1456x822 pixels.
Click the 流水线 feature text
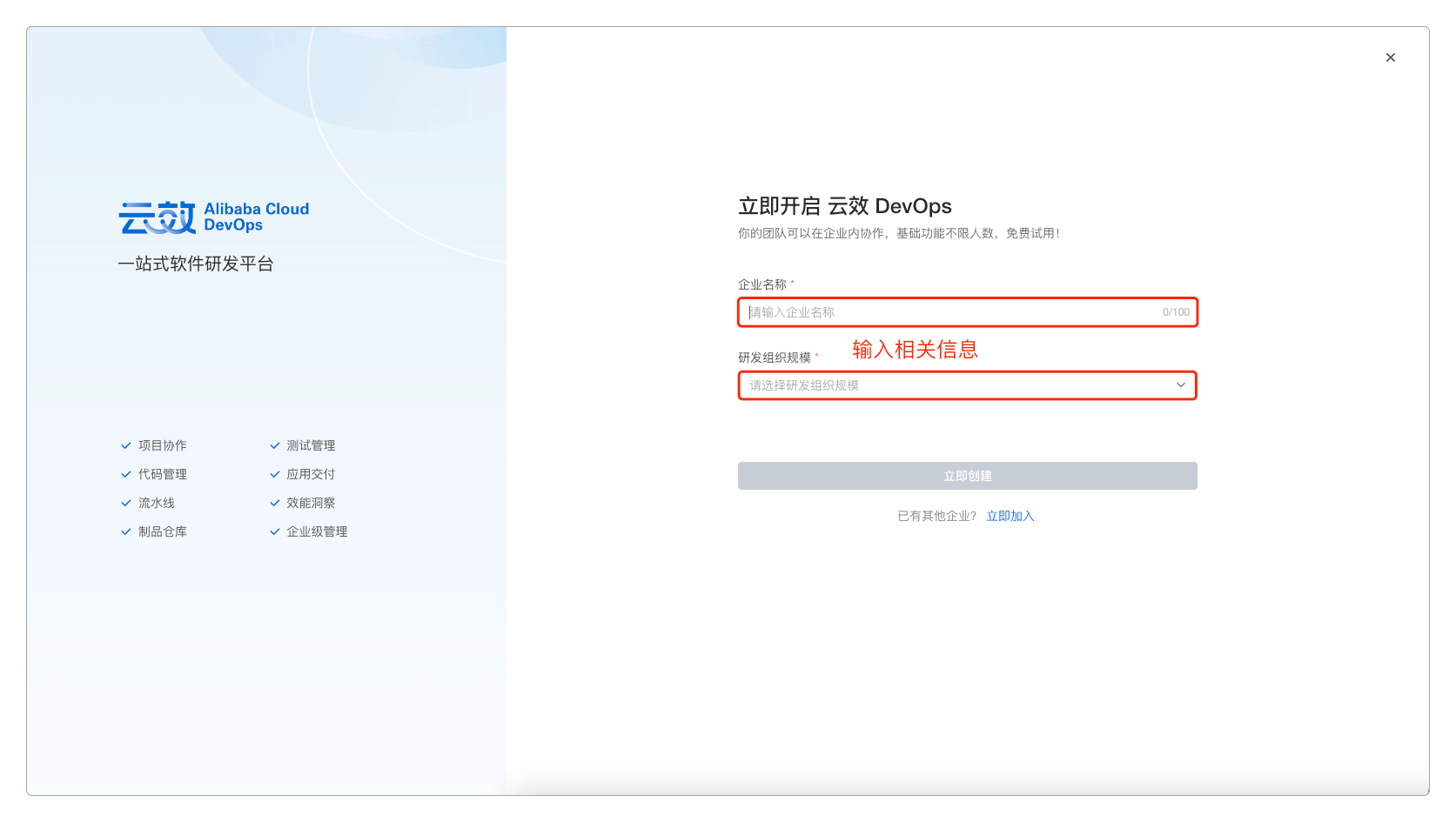click(x=157, y=503)
